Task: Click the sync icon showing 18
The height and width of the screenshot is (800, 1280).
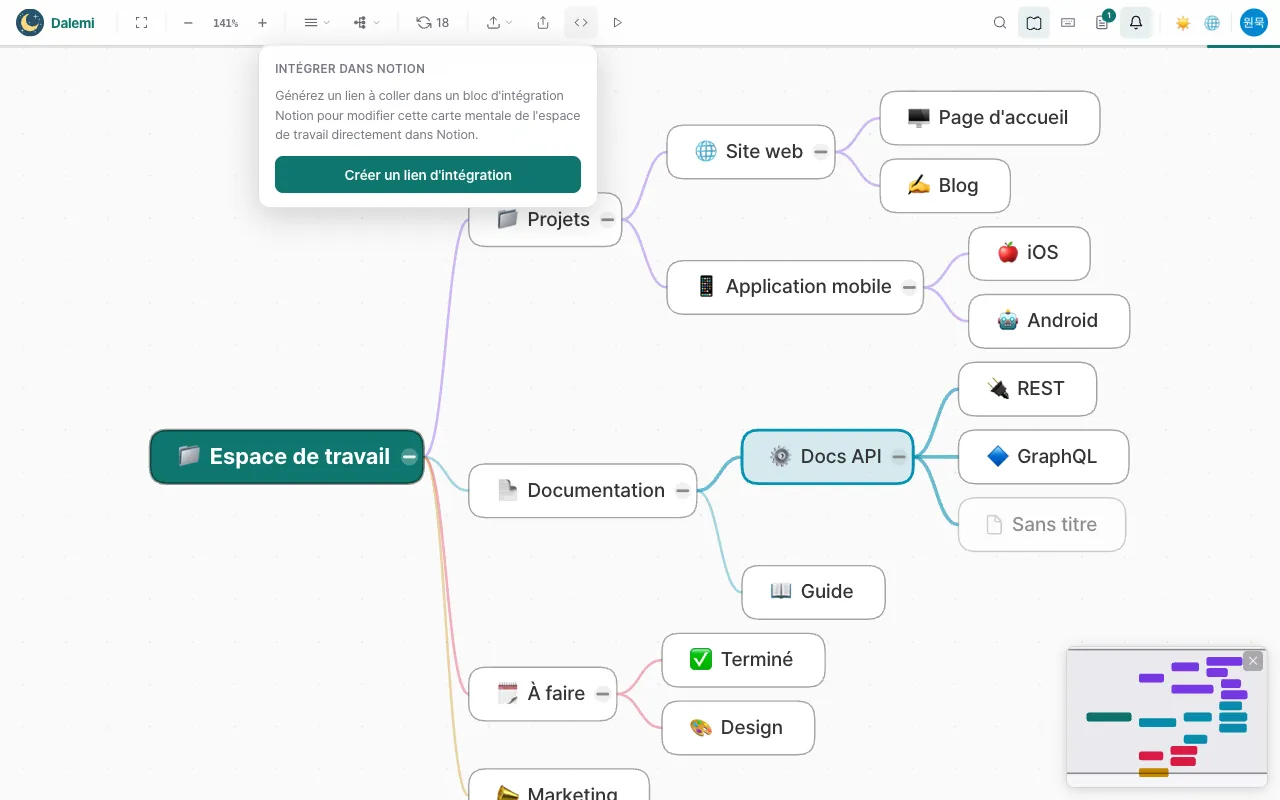Action: tap(433, 22)
